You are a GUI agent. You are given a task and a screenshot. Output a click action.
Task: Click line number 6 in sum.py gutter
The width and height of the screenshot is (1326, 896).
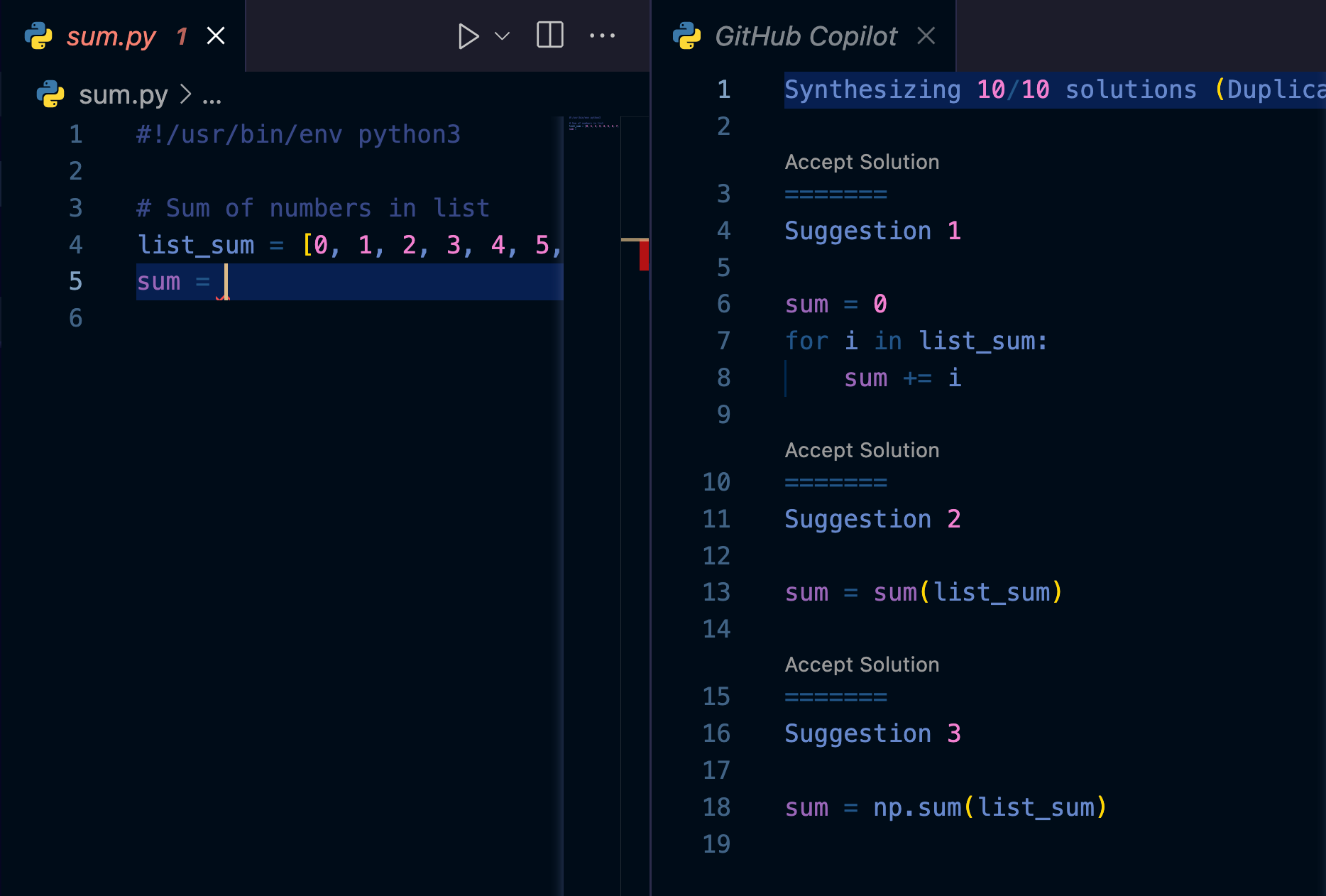[x=76, y=318]
